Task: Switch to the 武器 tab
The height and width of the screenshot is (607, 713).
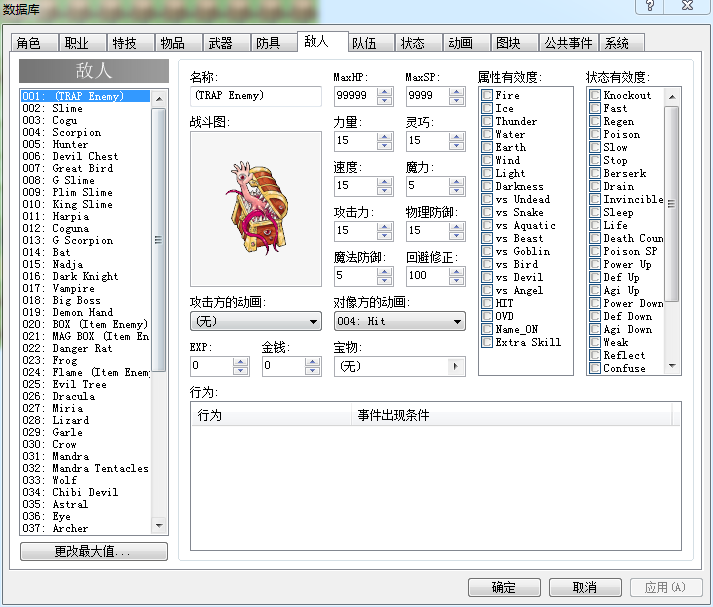Action: 226,43
